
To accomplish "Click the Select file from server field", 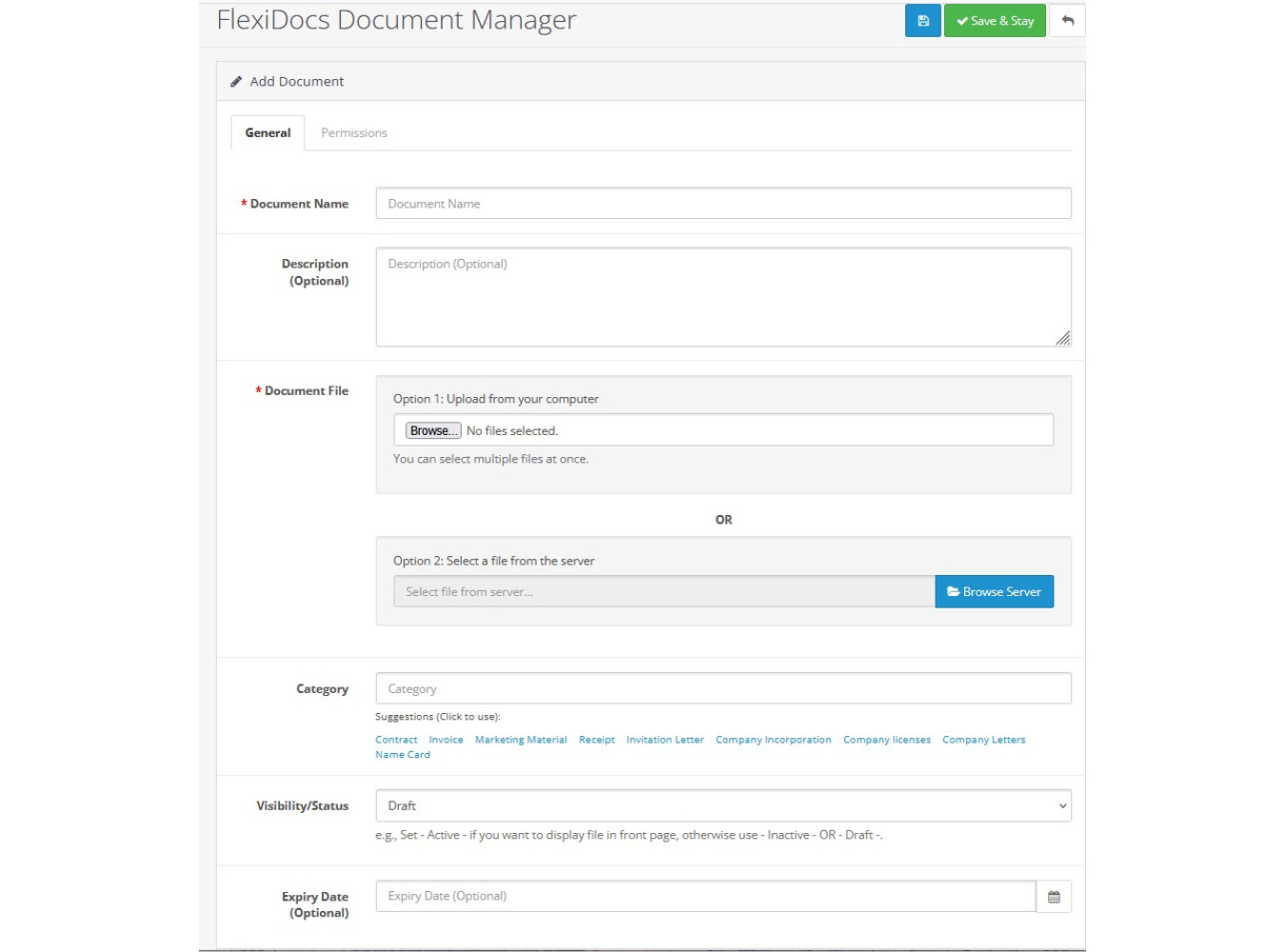I will click(664, 591).
